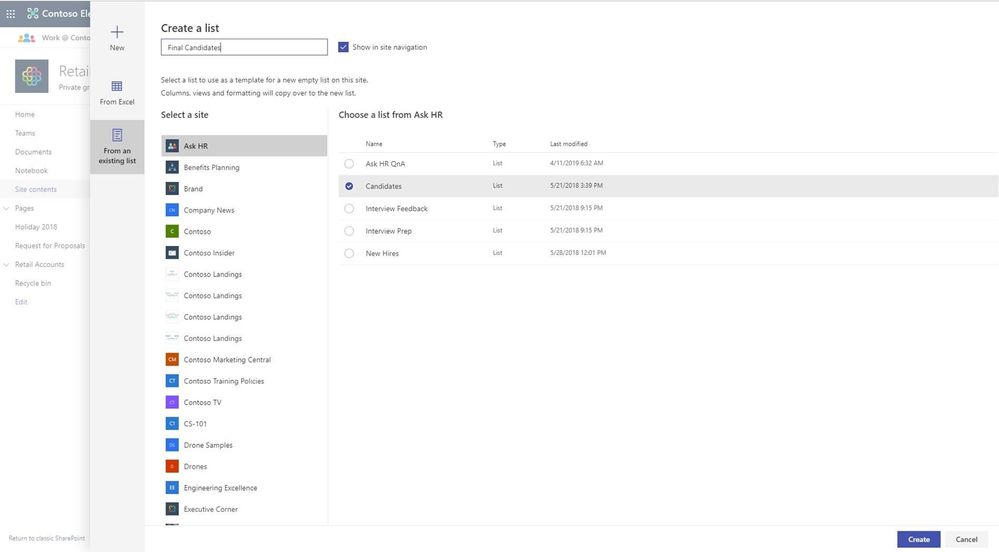This screenshot has height=552, width=999.
Task: Select the New Hires radio button
Action: click(349, 253)
